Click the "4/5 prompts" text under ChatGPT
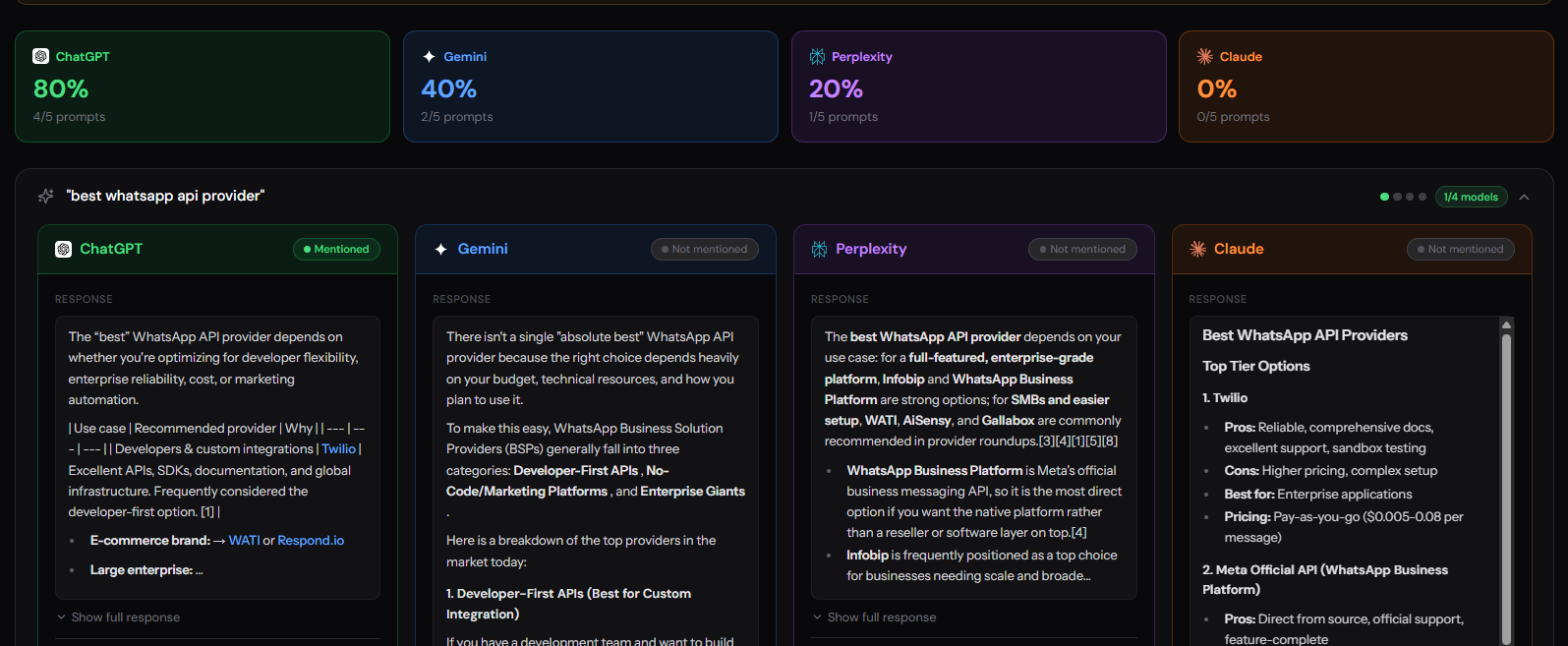 tap(69, 116)
